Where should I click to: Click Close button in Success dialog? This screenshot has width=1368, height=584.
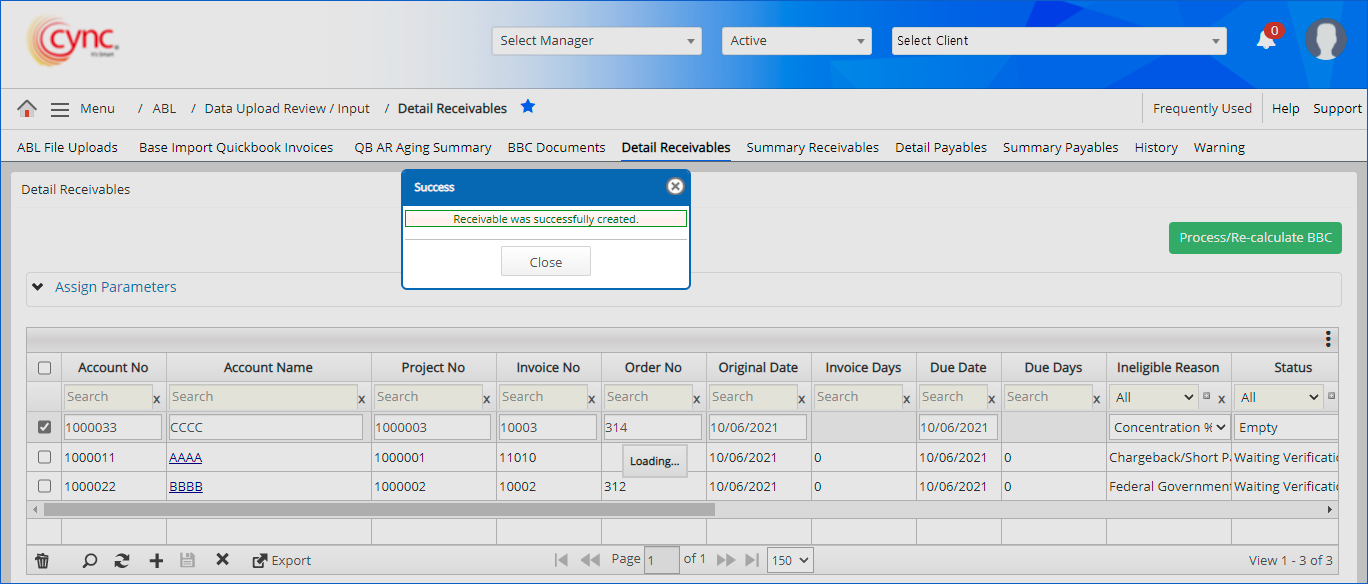[x=545, y=262]
